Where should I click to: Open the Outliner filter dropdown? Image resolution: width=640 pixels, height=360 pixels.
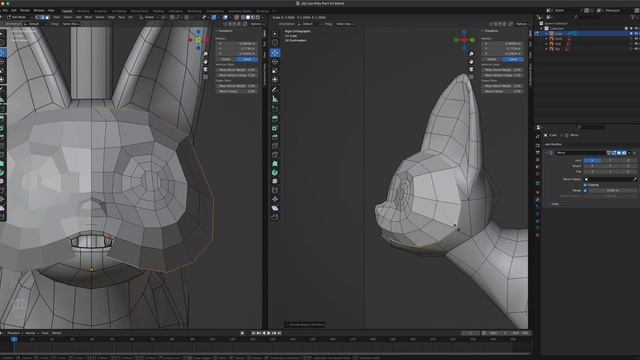point(634,17)
